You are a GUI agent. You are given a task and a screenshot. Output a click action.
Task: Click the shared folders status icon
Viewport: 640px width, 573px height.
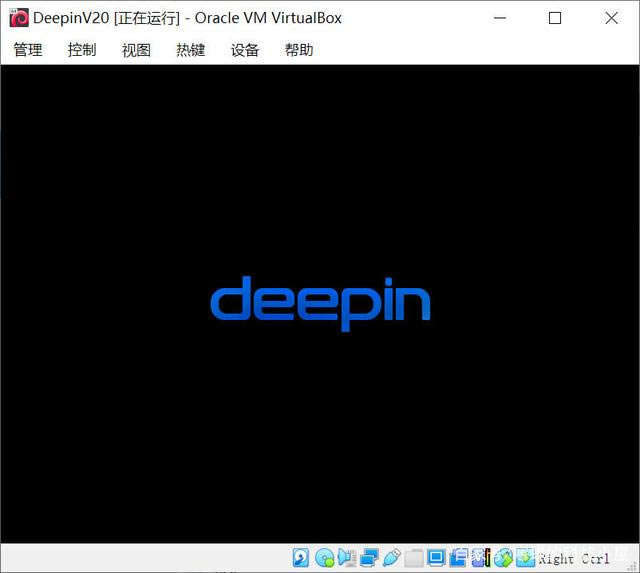coord(414,558)
